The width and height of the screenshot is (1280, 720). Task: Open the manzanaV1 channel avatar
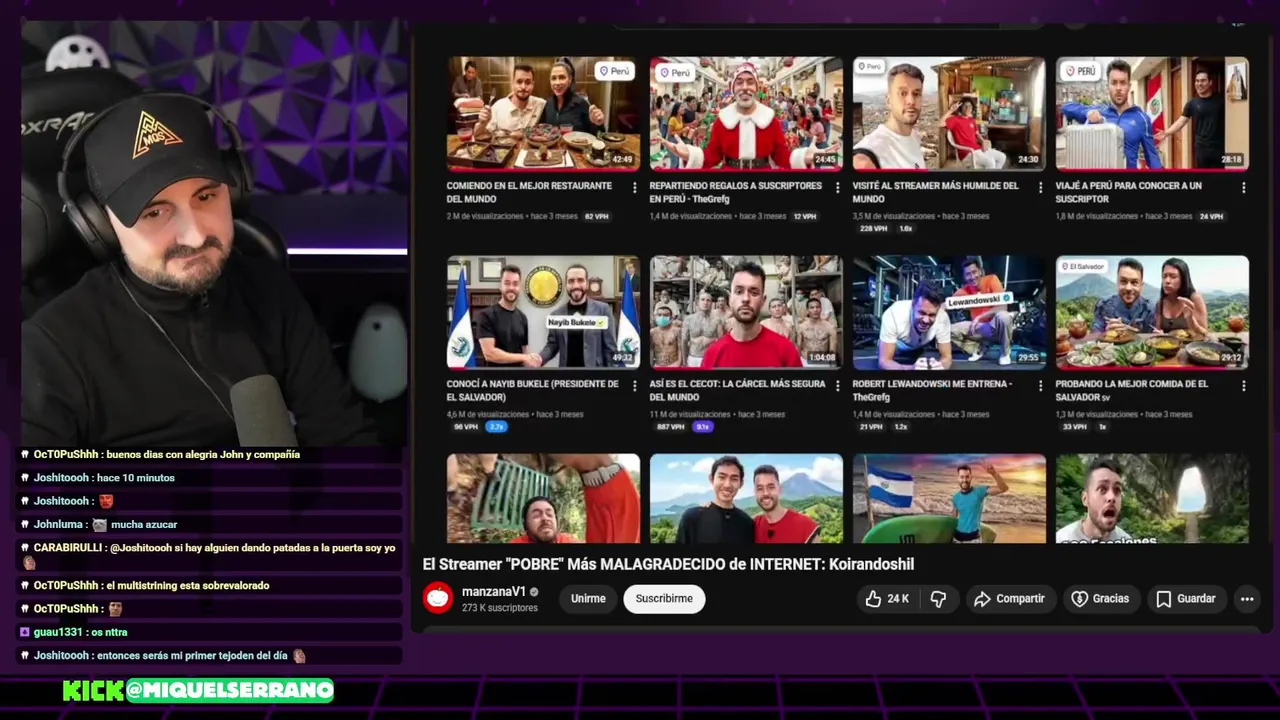click(x=438, y=598)
